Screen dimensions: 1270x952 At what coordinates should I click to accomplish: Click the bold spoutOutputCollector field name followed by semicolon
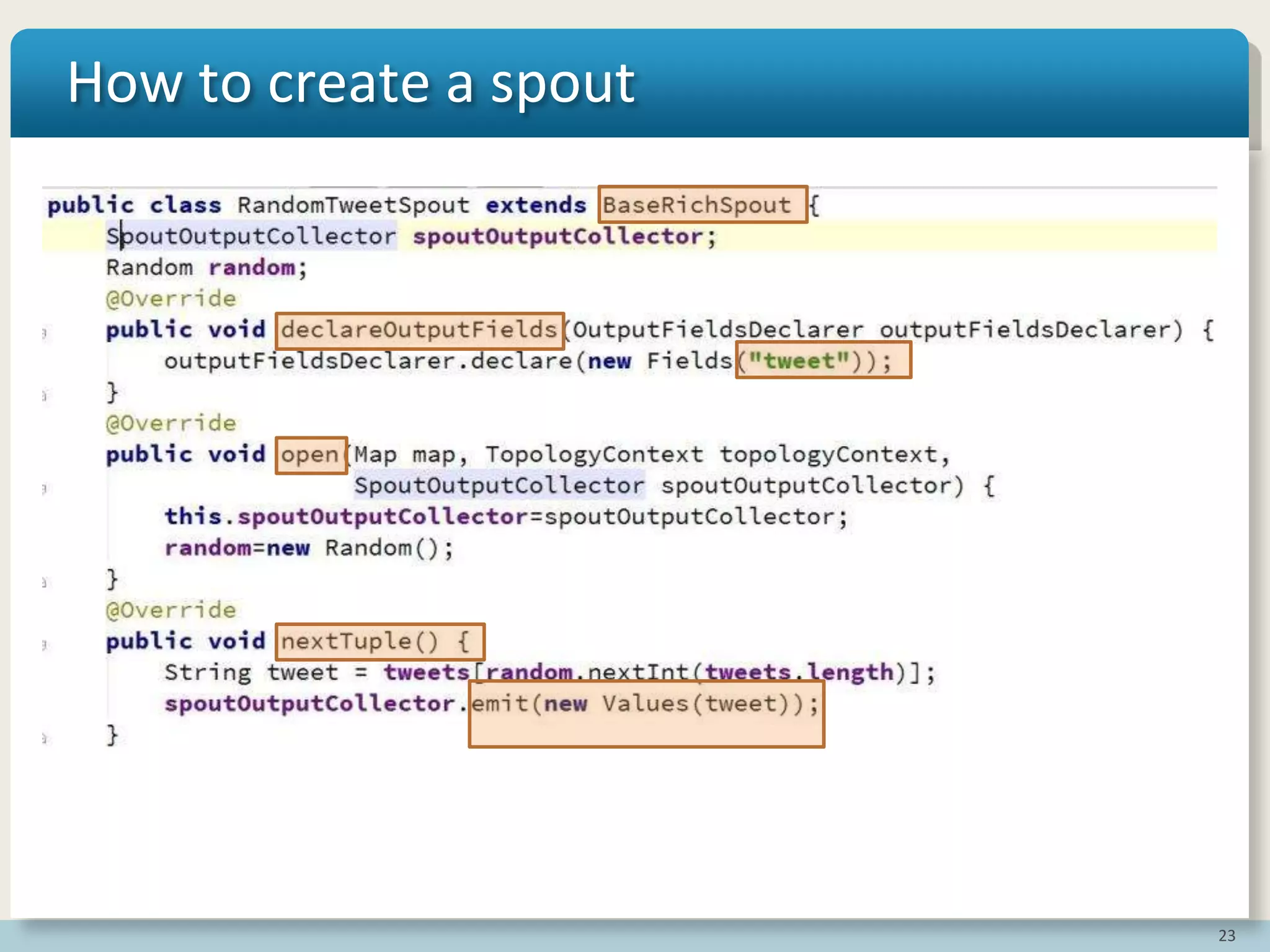[x=564, y=236]
